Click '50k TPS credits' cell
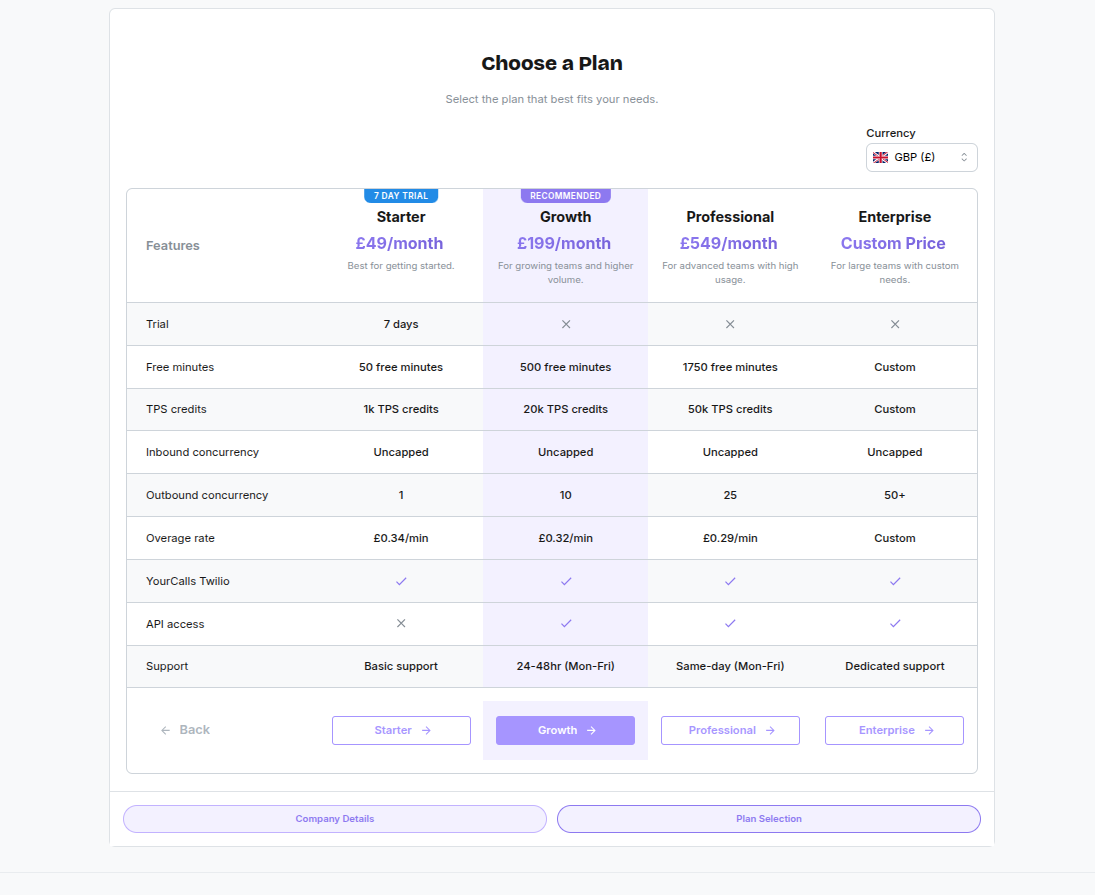Screen dimensions: 1095x895 point(730,409)
